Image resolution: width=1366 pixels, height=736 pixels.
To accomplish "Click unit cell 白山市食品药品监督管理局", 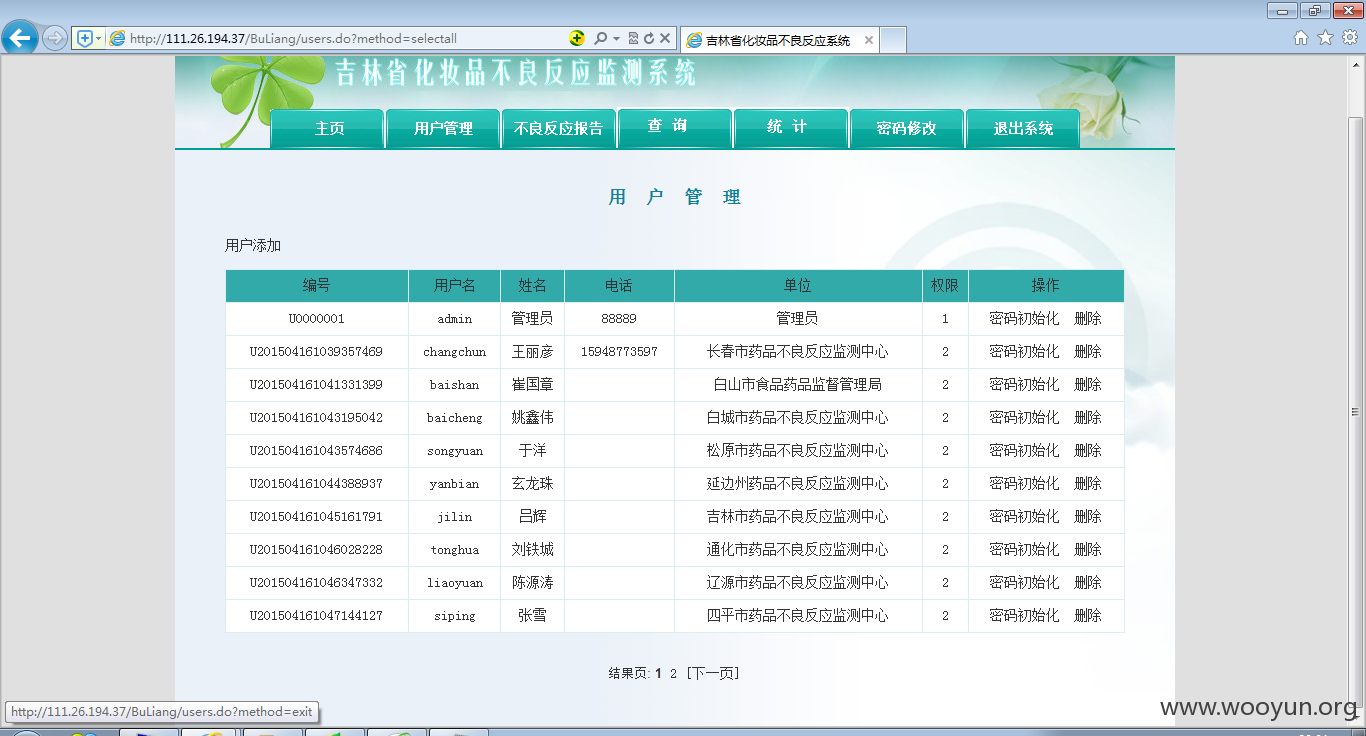I will (x=797, y=385).
